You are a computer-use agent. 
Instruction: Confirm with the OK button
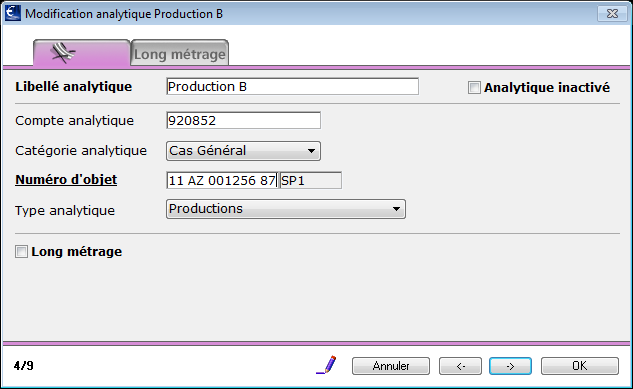click(580, 366)
